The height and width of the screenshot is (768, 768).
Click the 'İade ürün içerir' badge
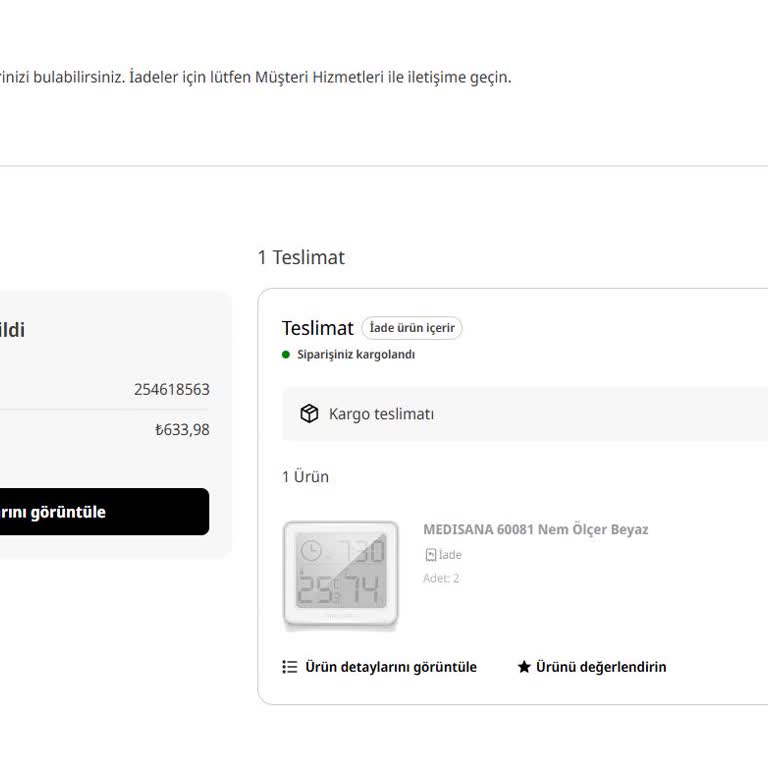click(x=412, y=328)
